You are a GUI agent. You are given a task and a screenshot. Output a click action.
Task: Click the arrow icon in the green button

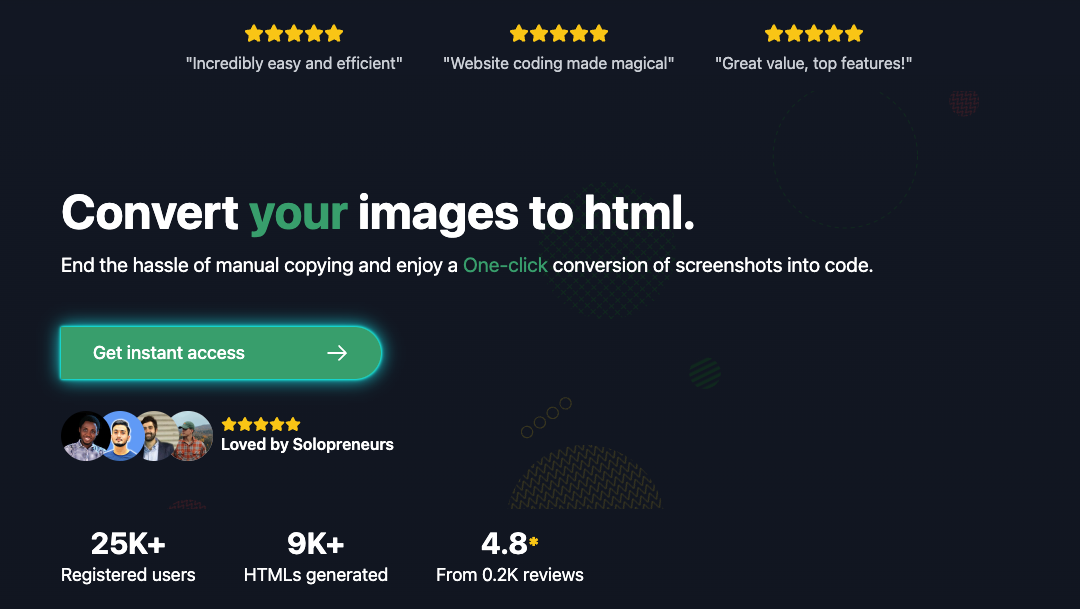tap(337, 353)
